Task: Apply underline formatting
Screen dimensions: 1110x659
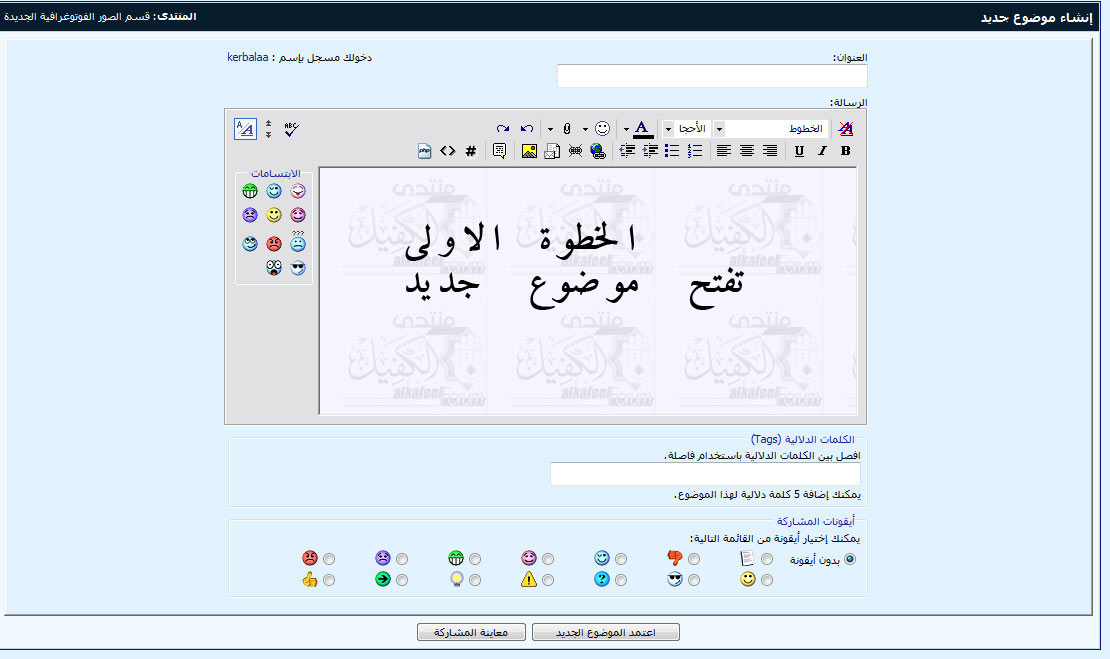Action: click(x=799, y=151)
